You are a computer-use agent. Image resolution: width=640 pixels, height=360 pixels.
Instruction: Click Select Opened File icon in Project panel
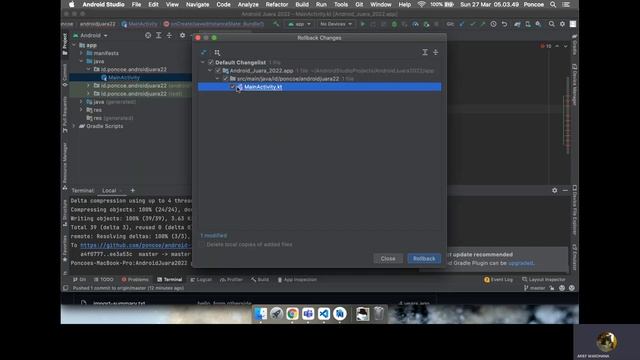click(x=148, y=36)
